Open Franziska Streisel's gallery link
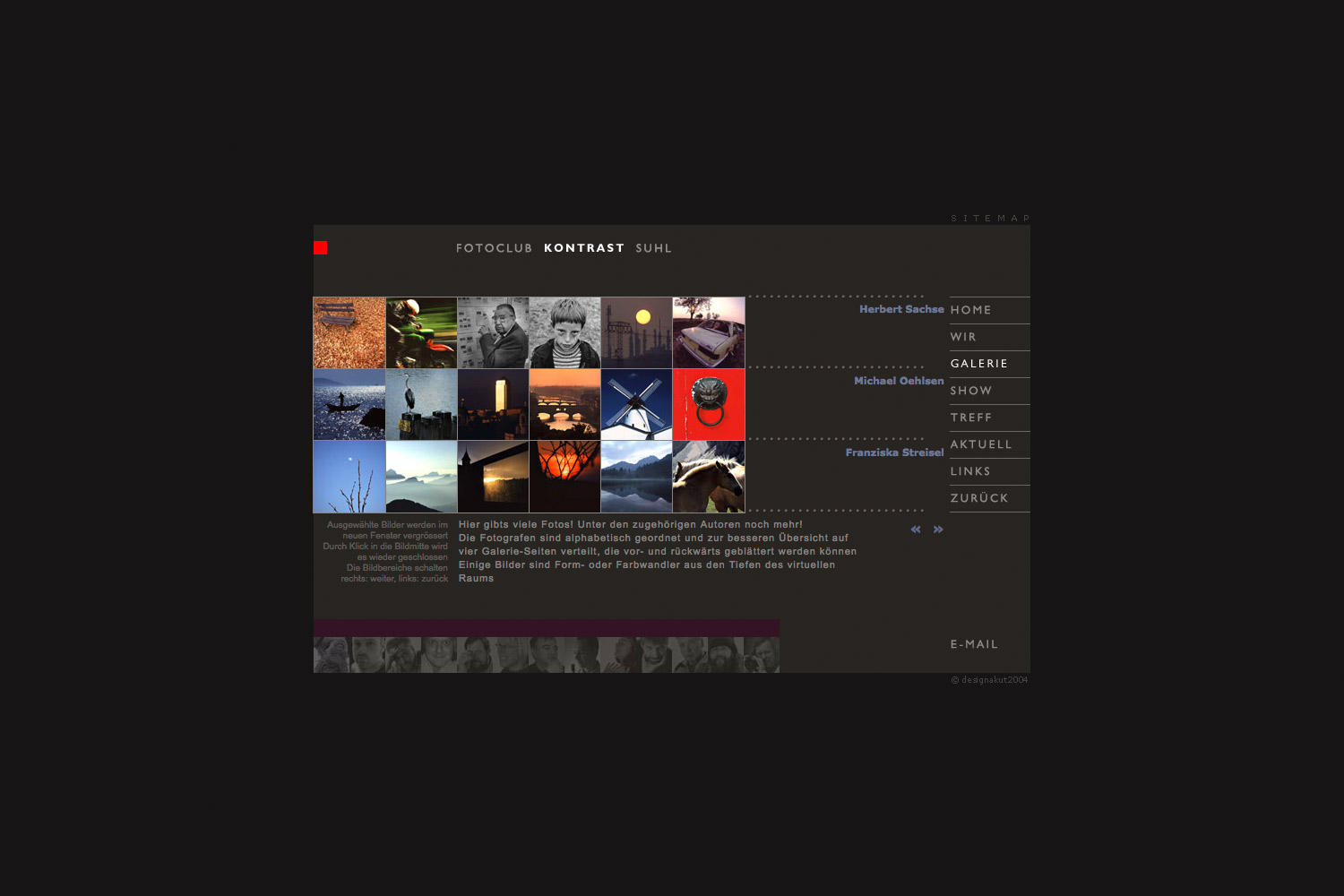Screen dimensions: 1344x896 pos(894,452)
